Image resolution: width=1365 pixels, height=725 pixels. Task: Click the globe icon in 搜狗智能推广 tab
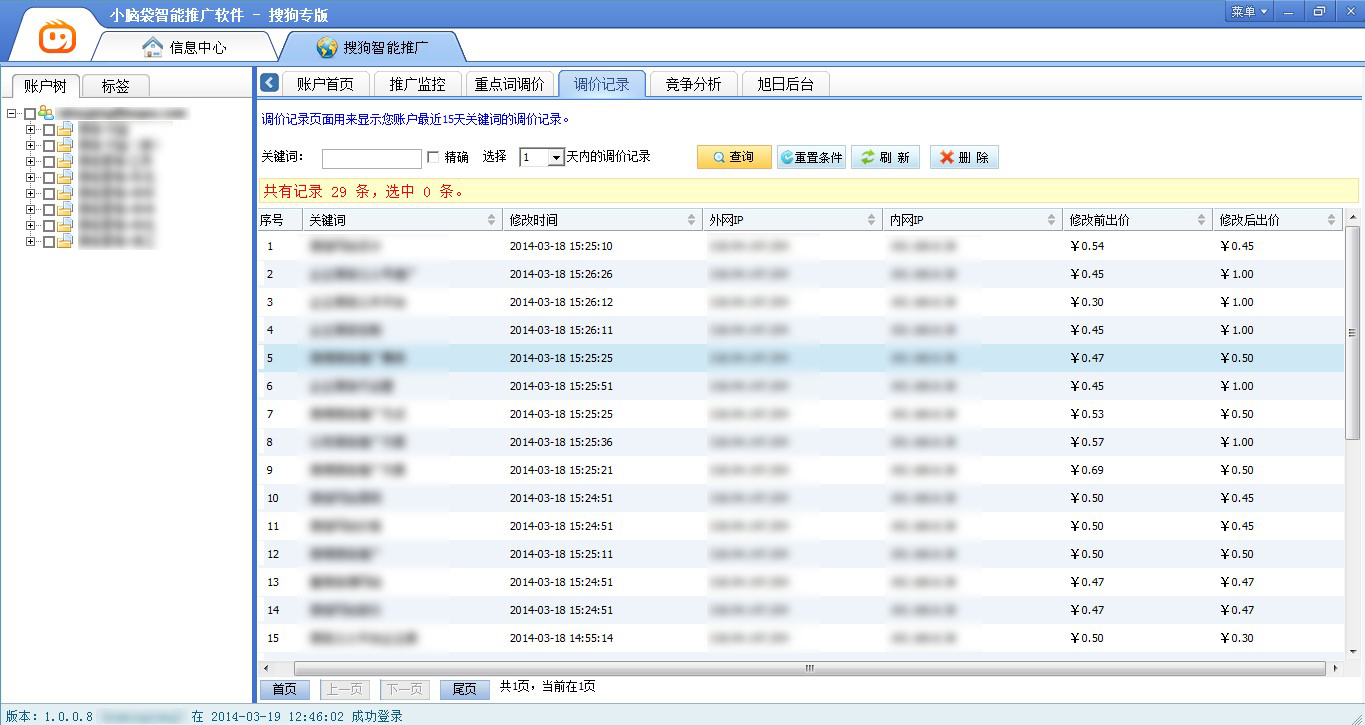(x=327, y=47)
